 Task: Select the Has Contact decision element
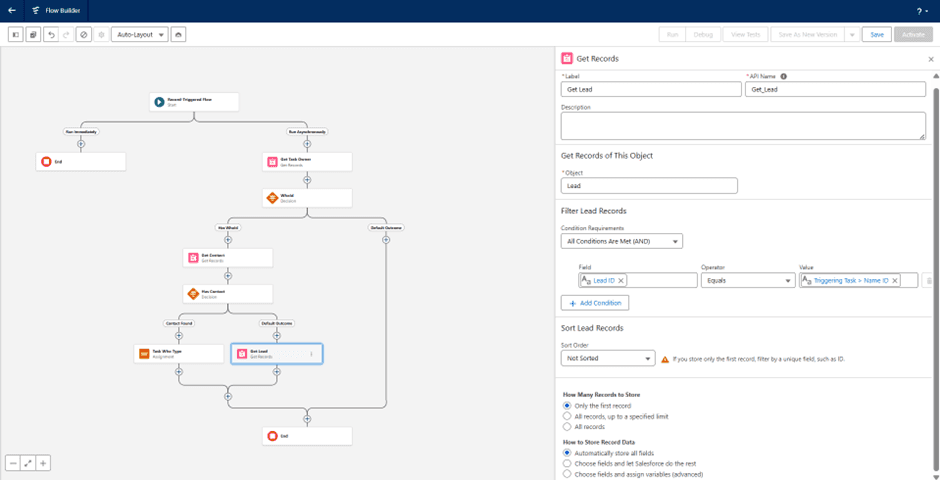228,294
